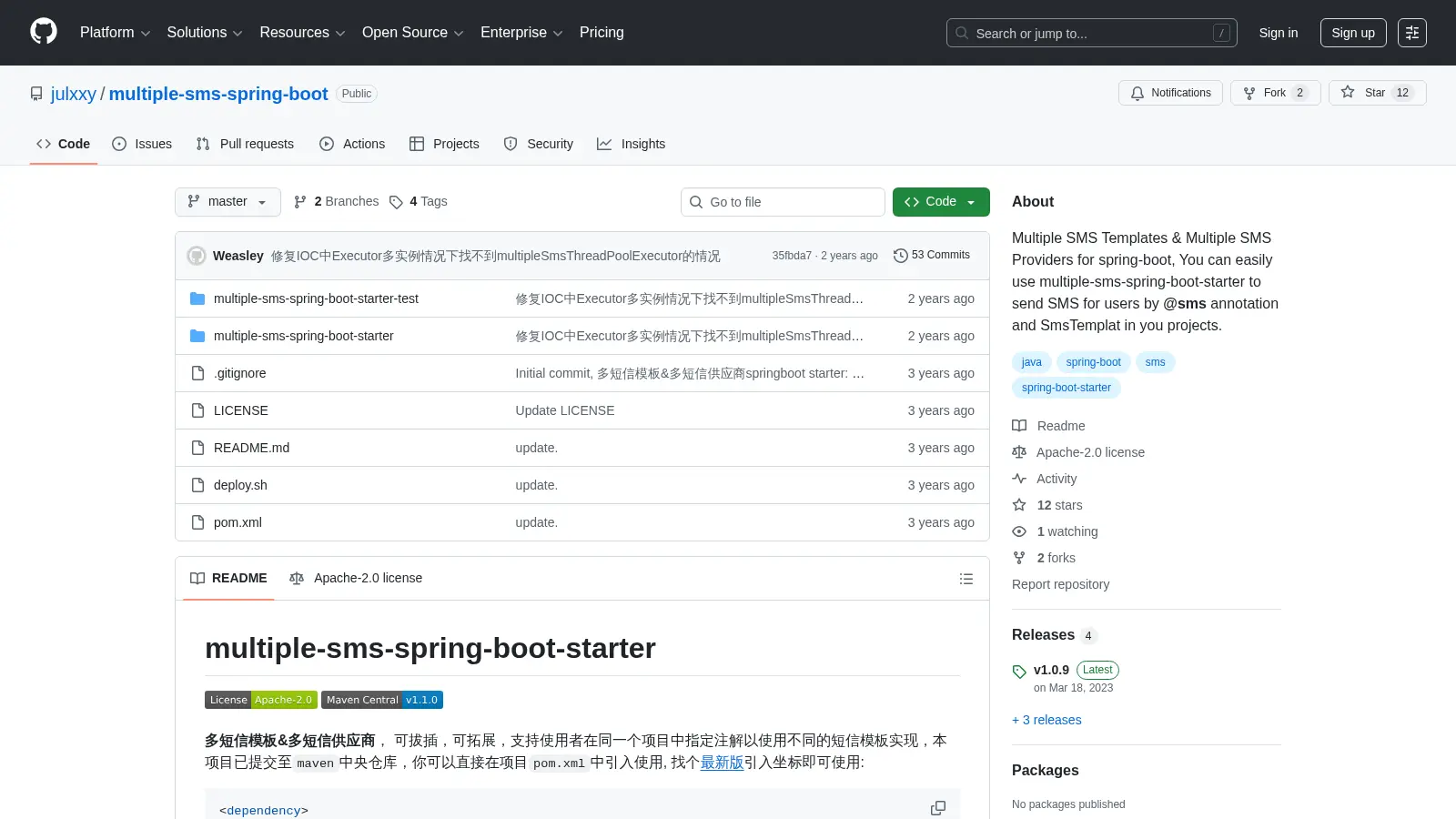Copy the dependency code snippet
Viewport: 1456px width, 819px height.
938,808
